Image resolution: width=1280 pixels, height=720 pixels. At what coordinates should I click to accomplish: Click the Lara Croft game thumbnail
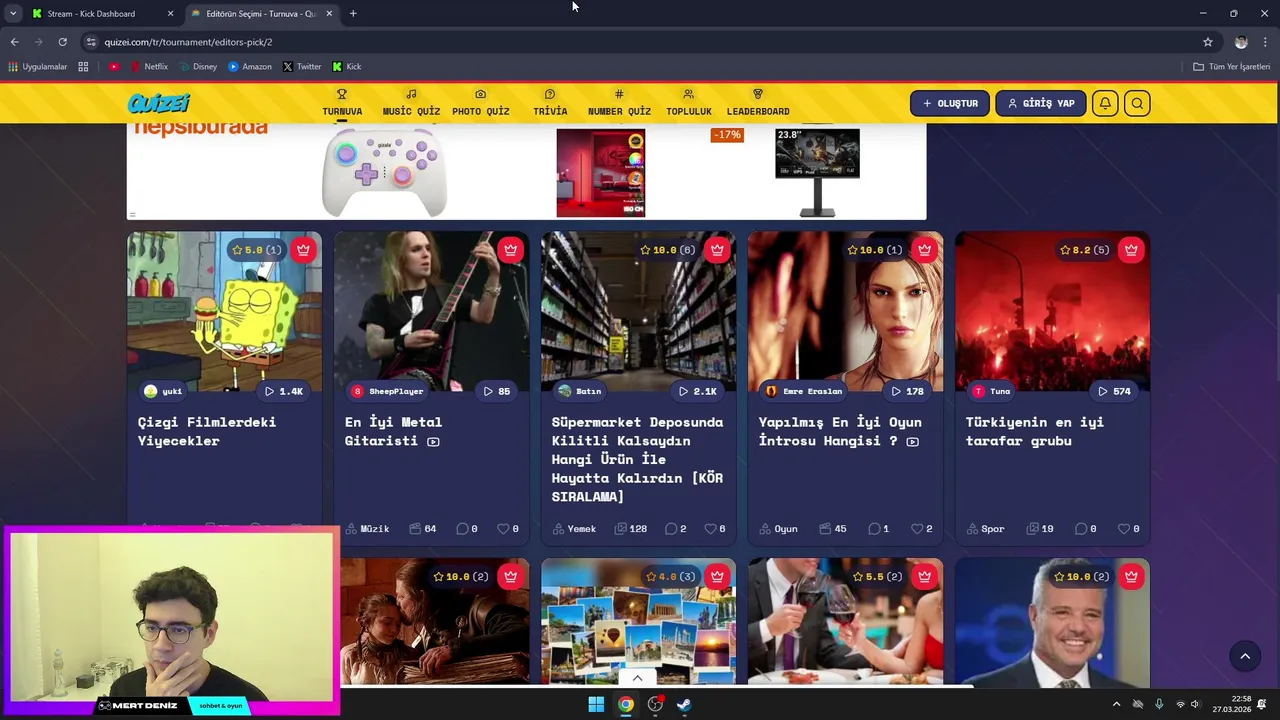pos(845,312)
